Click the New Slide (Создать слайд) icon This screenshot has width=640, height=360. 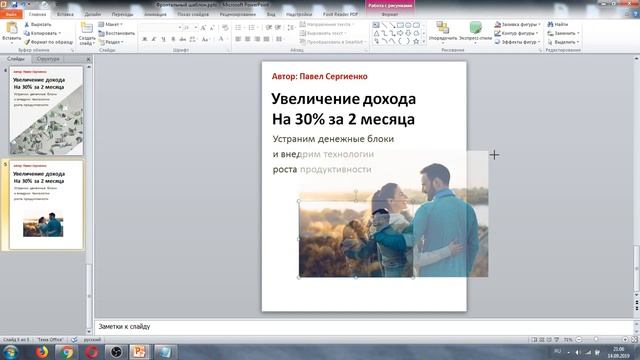pyautogui.click(x=87, y=28)
